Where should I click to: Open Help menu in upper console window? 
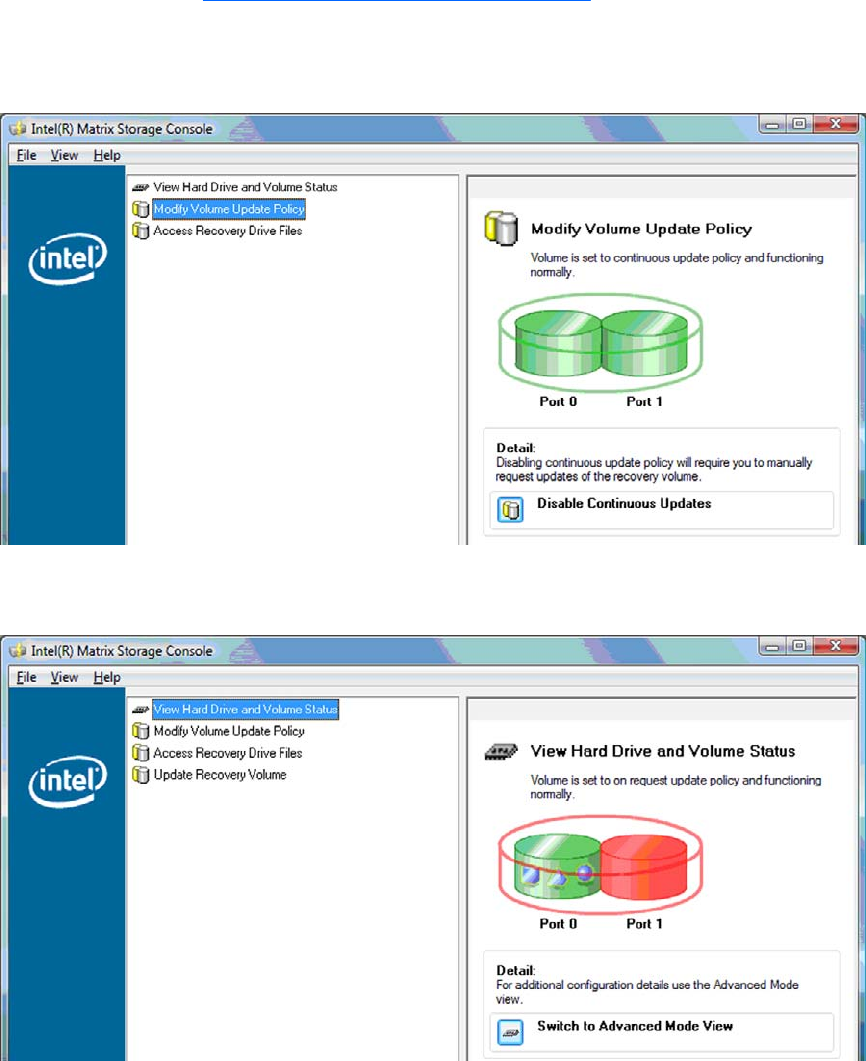tap(107, 155)
